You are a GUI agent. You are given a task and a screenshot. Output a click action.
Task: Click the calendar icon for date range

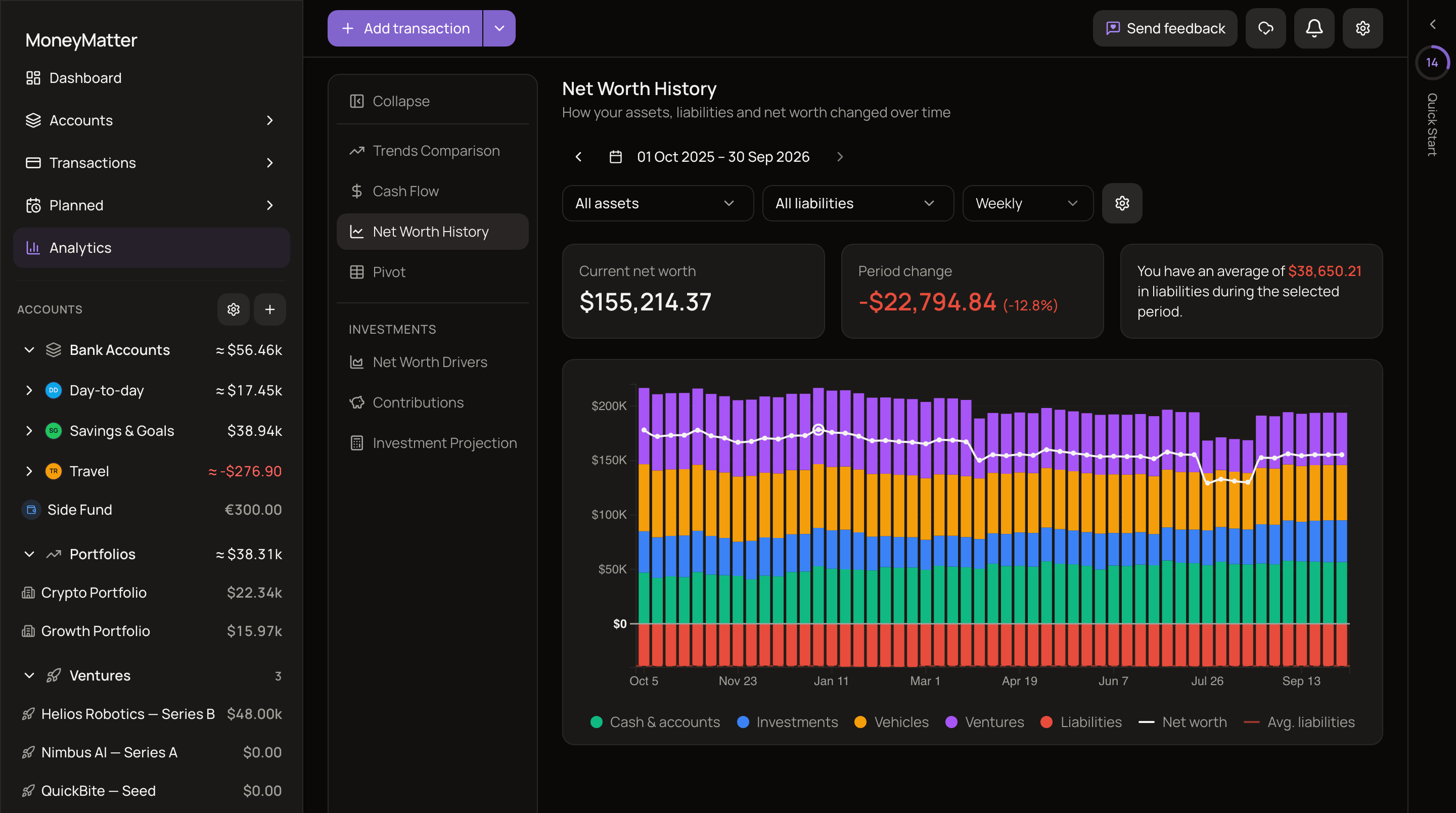(x=616, y=157)
